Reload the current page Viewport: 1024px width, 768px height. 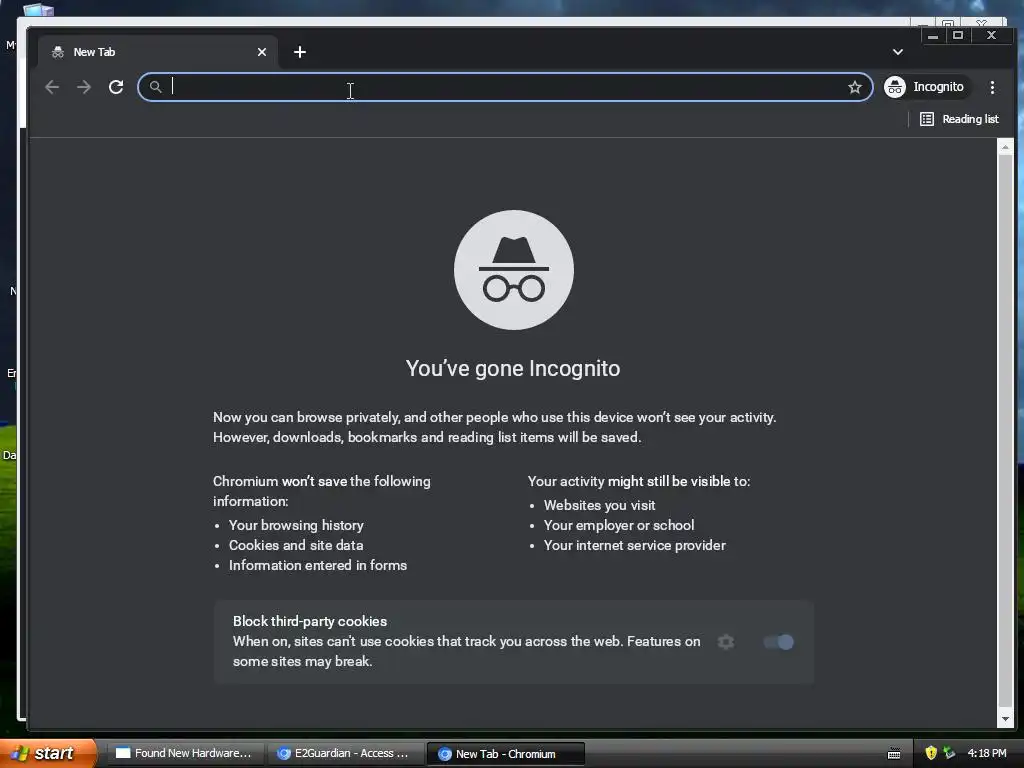(116, 87)
